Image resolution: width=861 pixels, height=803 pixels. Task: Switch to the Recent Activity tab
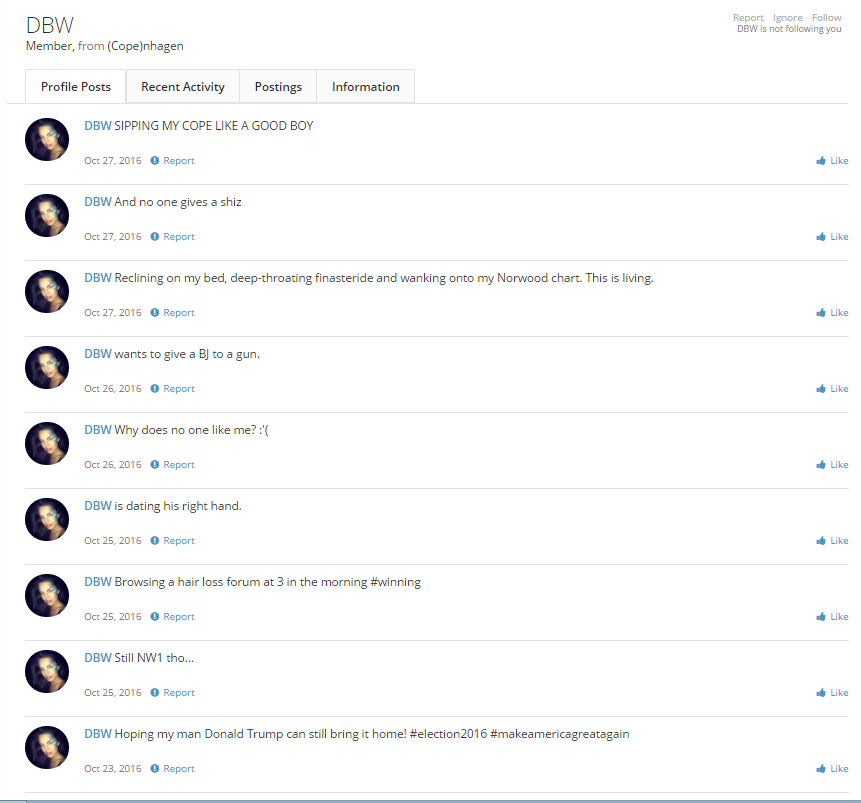point(183,87)
